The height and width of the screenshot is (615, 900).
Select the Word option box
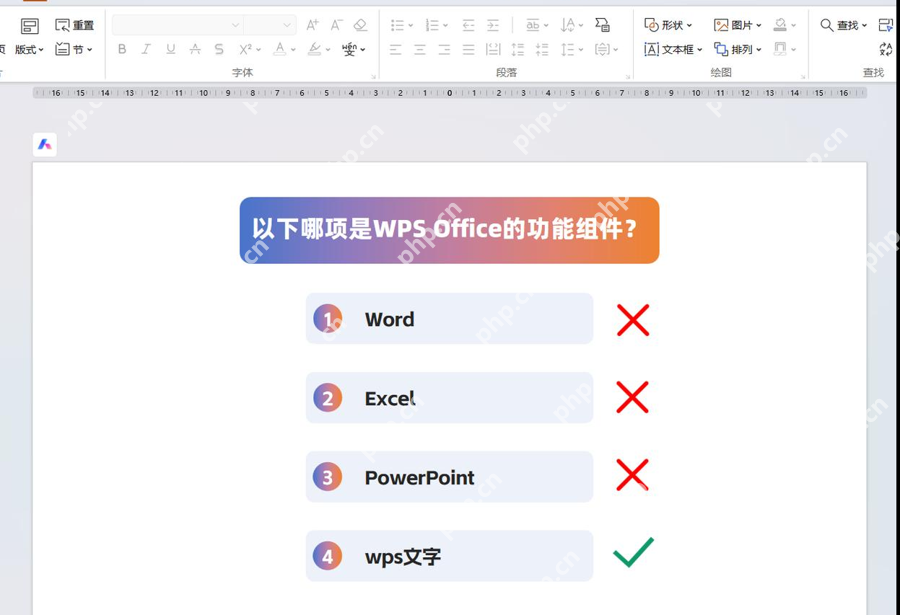tap(449, 319)
